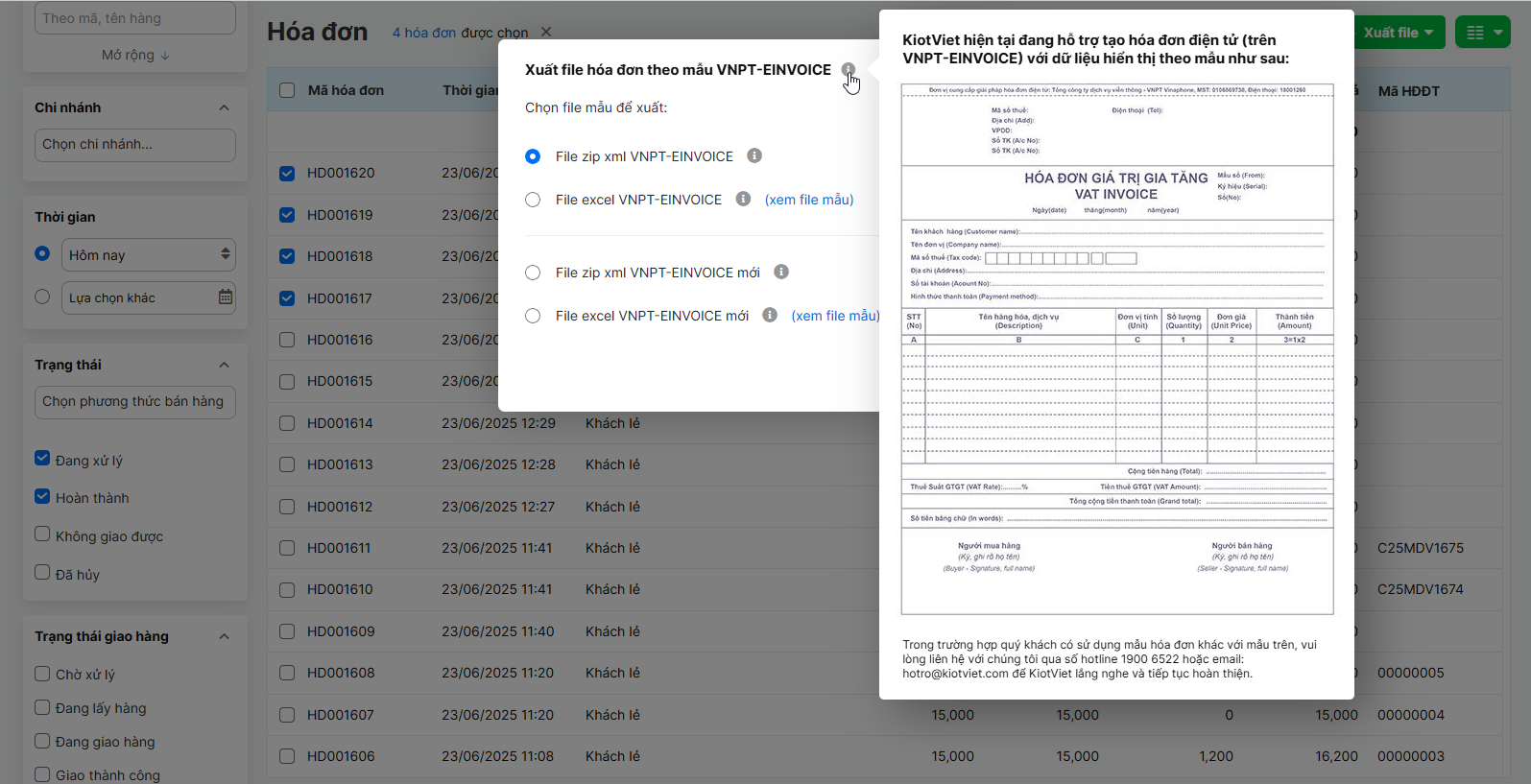Click info icon next to File zip xml VNPT-EINVOICE
1531x784 pixels.
tap(754, 155)
